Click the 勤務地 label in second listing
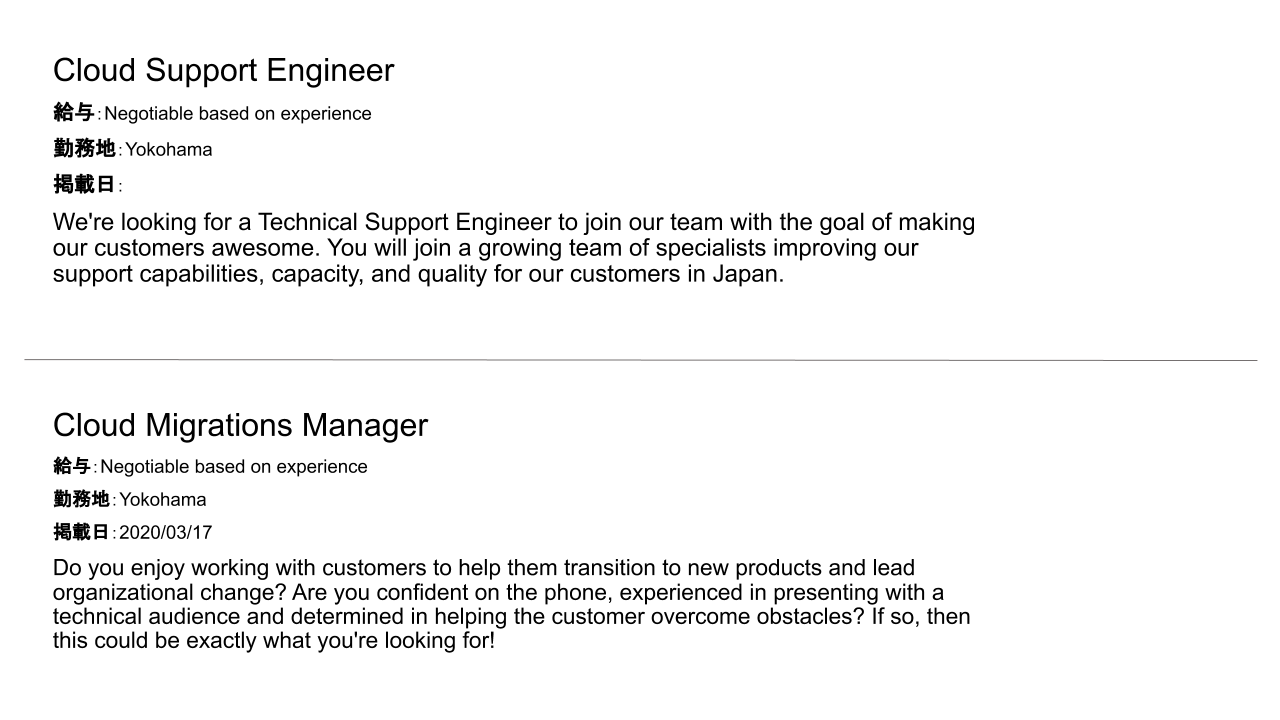1280x720 pixels. pos(82,499)
